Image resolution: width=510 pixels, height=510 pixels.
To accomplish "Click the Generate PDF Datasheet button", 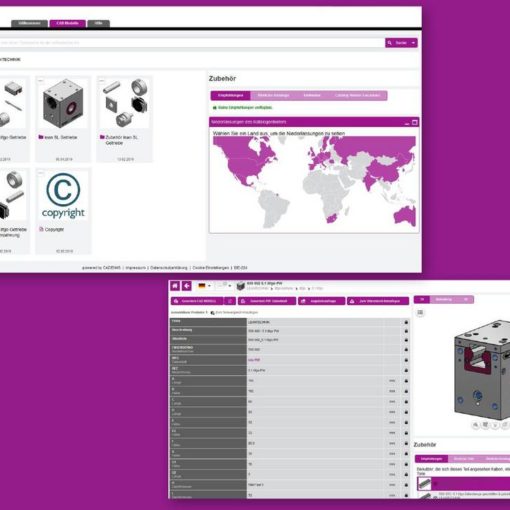I will pos(267,301).
